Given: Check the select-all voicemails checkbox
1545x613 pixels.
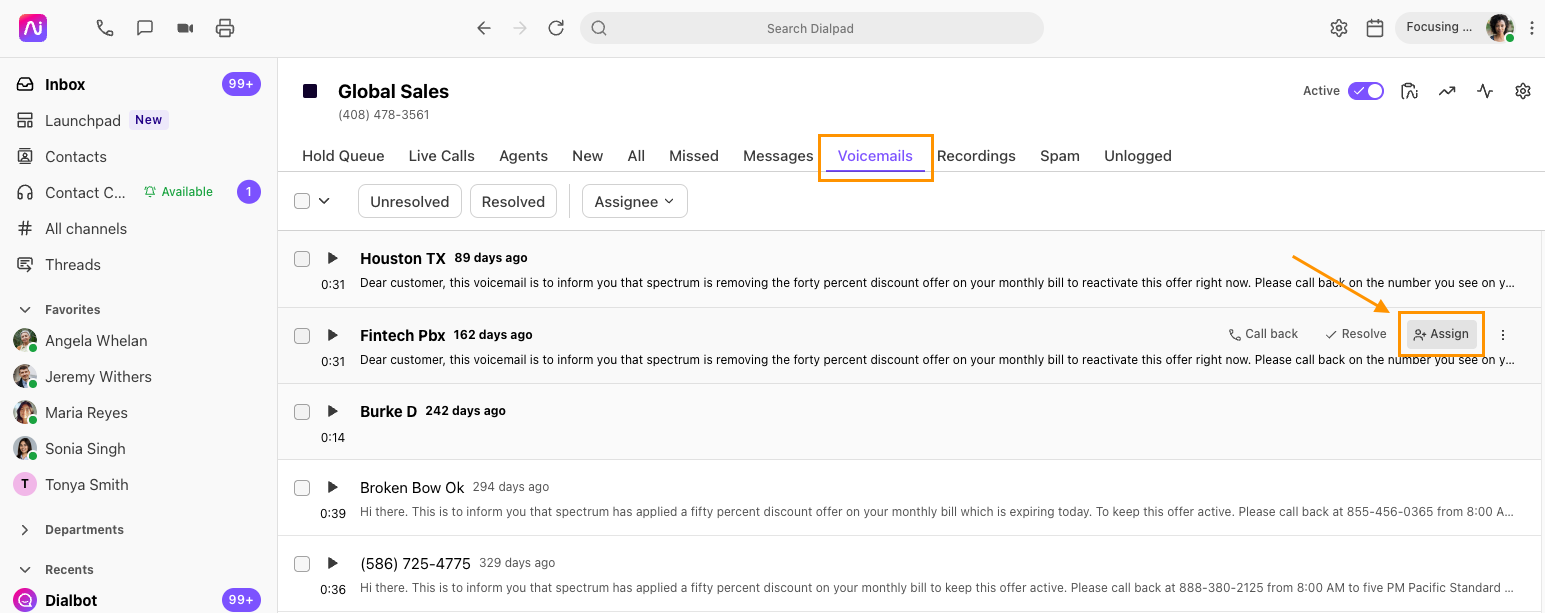Looking at the screenshot, I should coord(302,201).
